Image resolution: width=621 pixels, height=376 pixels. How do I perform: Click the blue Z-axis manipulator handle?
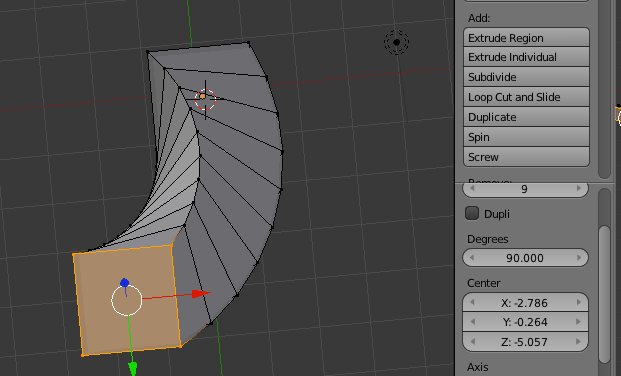(x=124, y=283)
